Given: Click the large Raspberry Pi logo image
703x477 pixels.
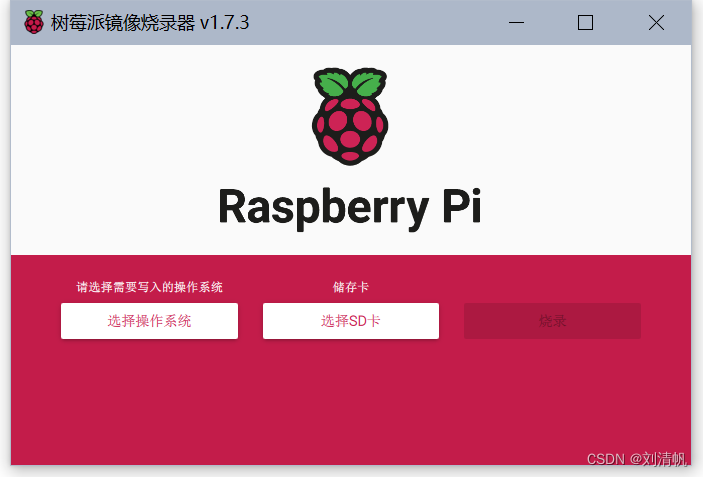Looking at the screenshot, I should (x=350, y=117).
